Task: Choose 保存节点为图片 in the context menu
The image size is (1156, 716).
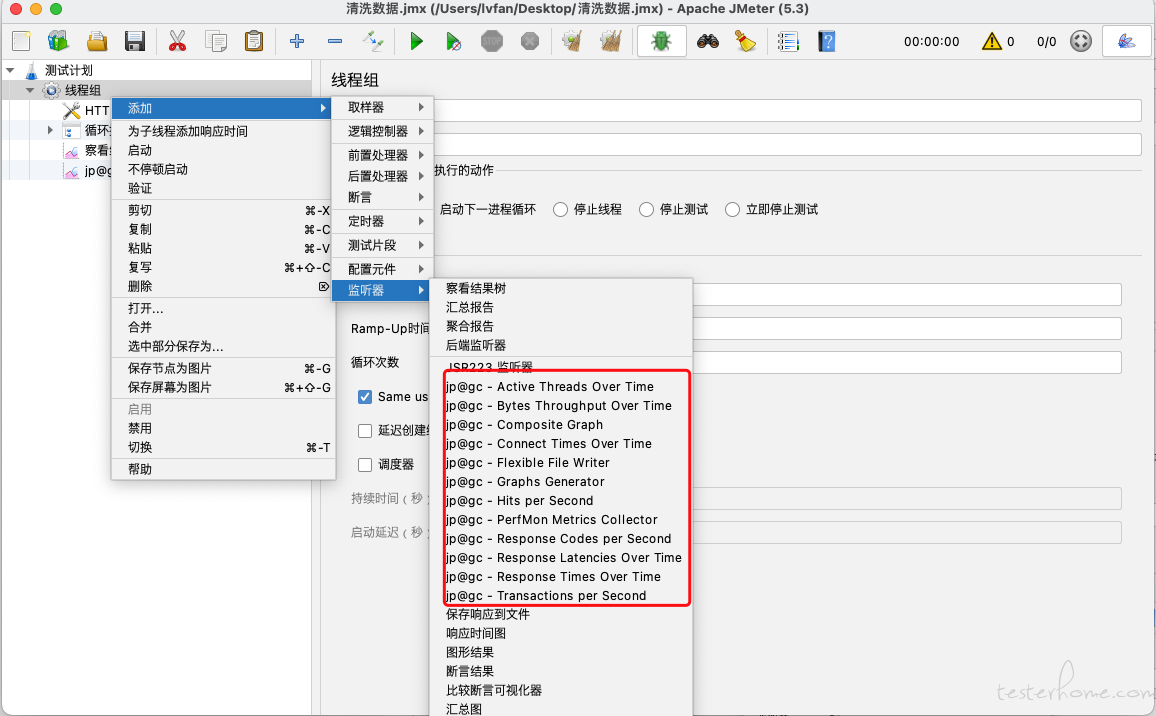Action: [223, 369]
